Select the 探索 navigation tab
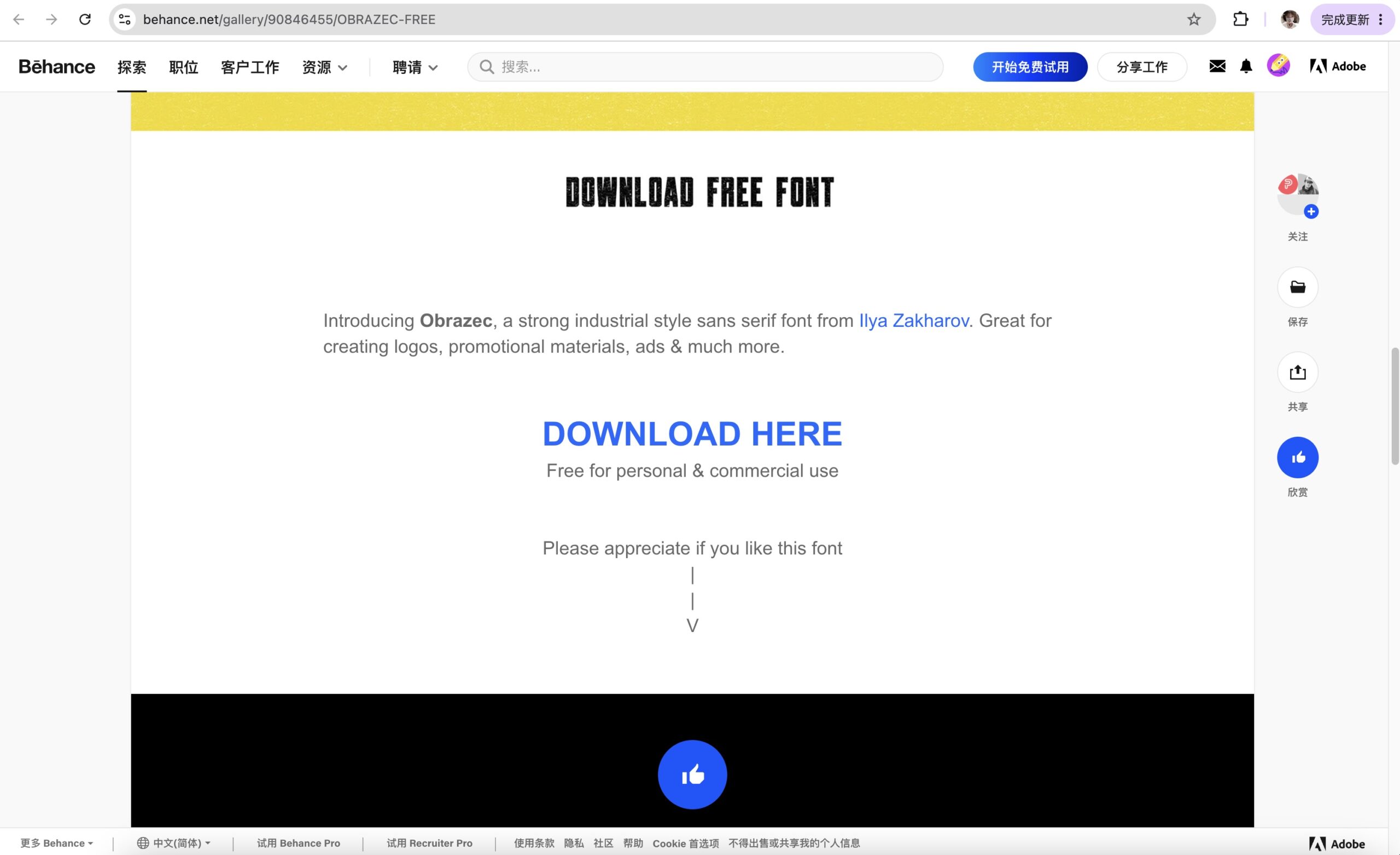 pos(132,67)
